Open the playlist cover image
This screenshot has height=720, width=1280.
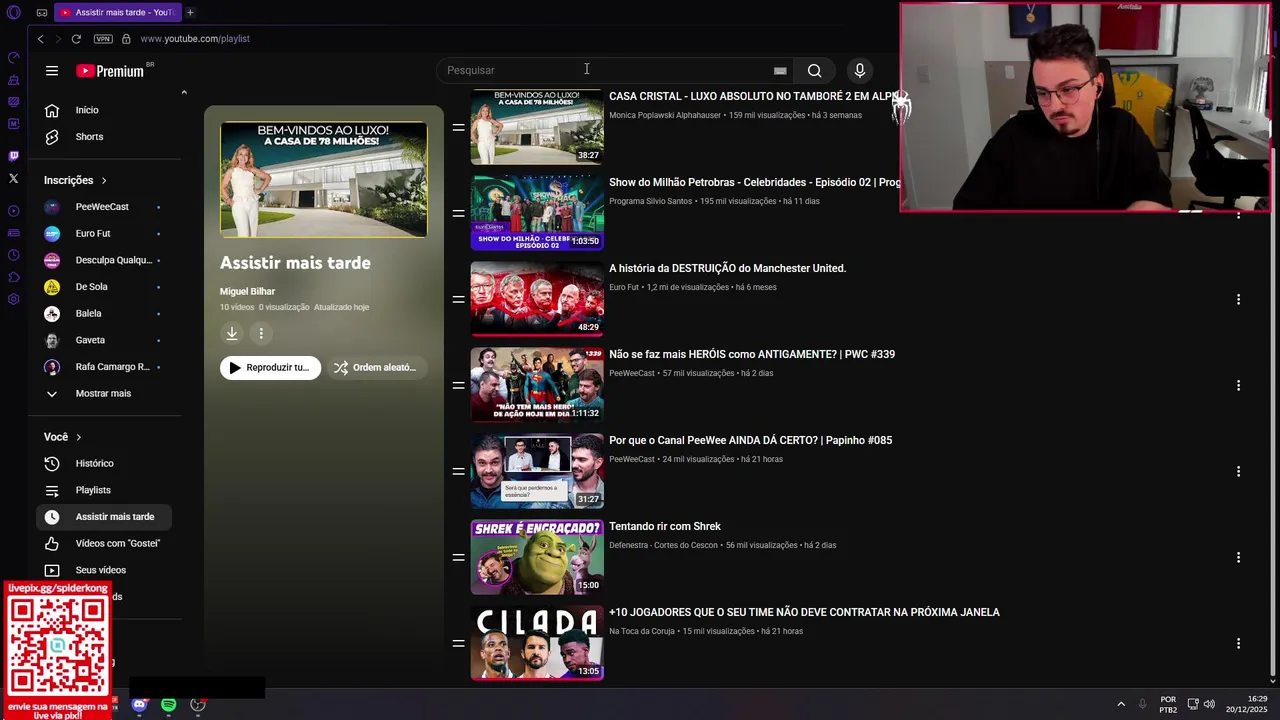324,179
